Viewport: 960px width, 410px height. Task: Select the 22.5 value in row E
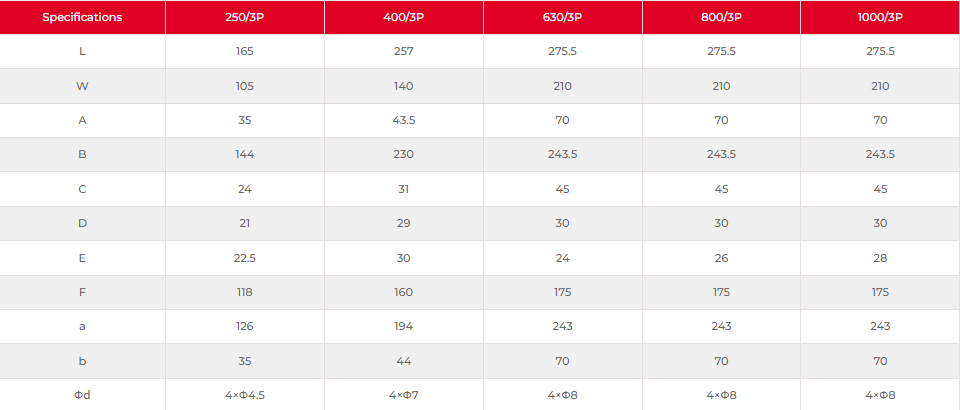click(x=244, y=258)
